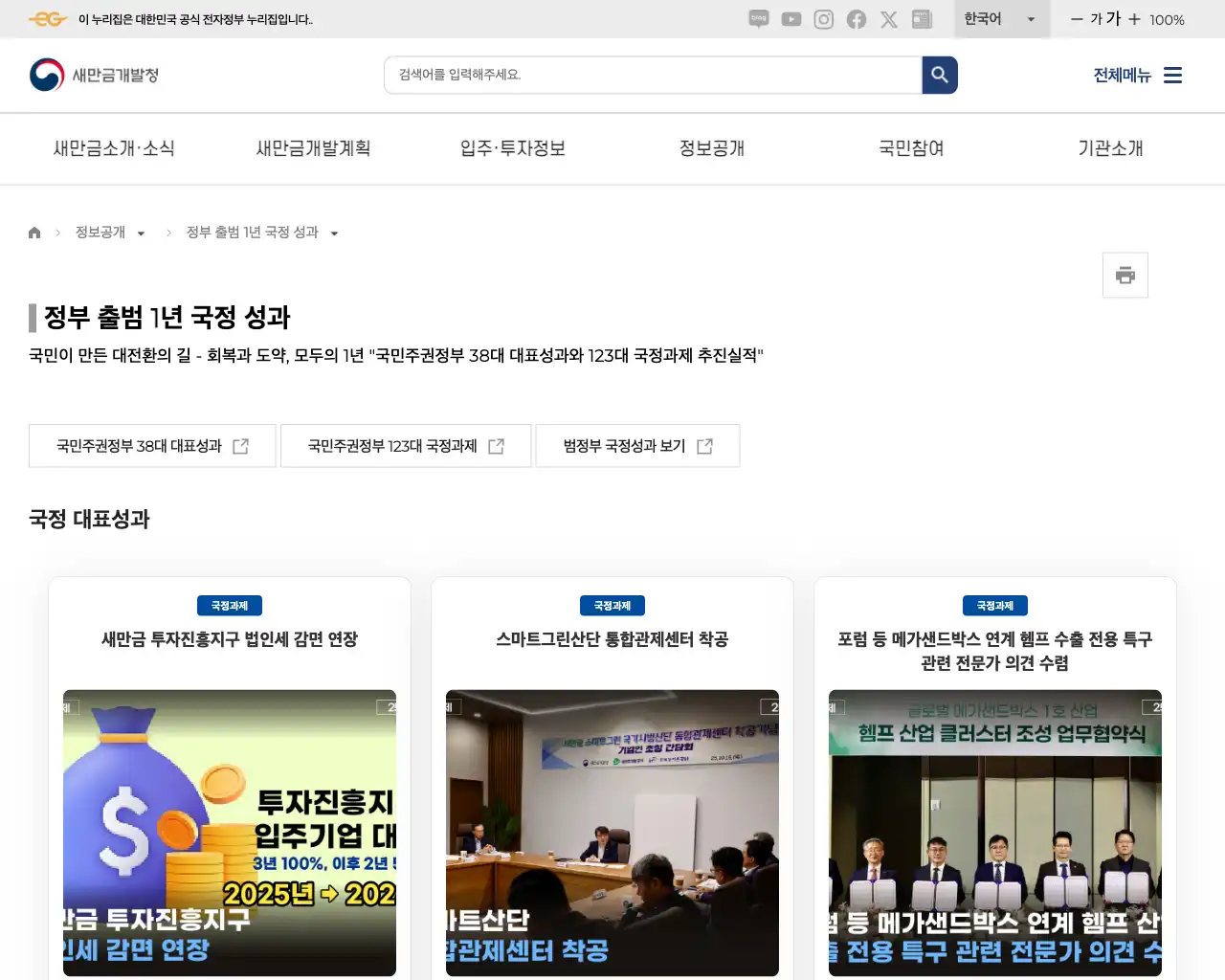This screenshot has width=1225, height=980.
Task: Expand 정부 출범 1년 국정 성과 breadcrumb dropdown
Action: pyautogui.click(x=334, y=234)
